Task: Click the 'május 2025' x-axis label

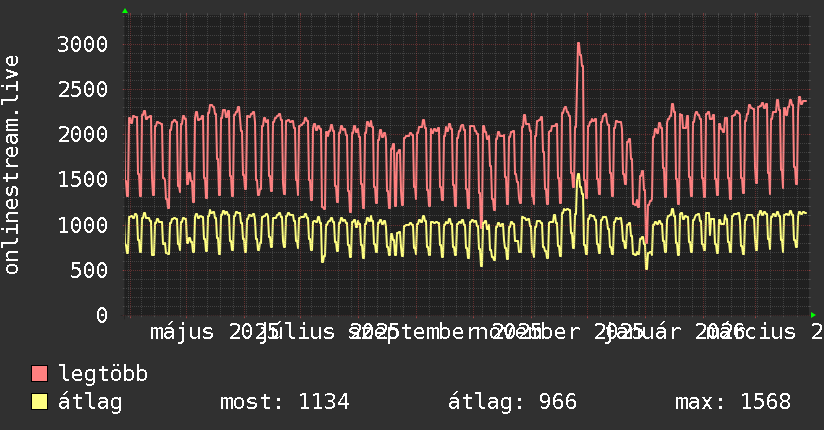Action: click(214, 332)
